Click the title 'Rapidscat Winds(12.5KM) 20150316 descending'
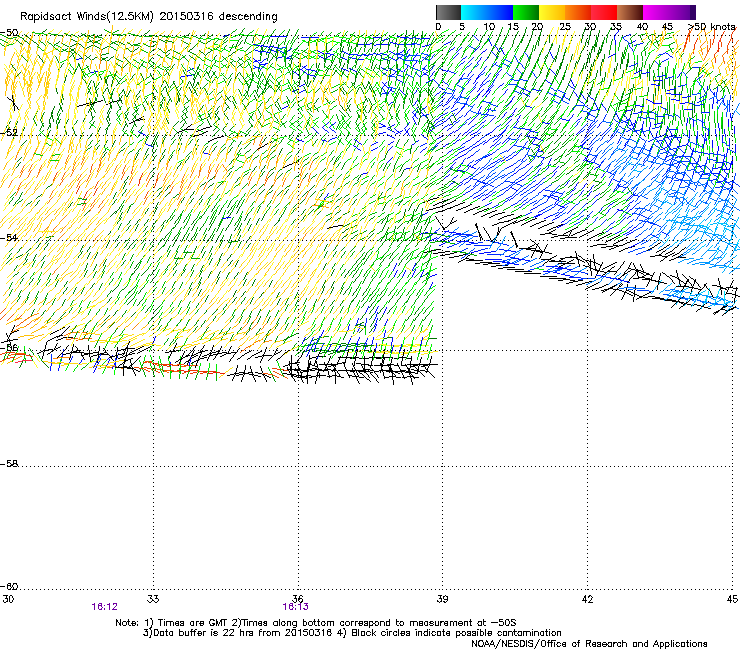Image resolution: width=740 pixels, height=650 pixels. coord(149,17)
